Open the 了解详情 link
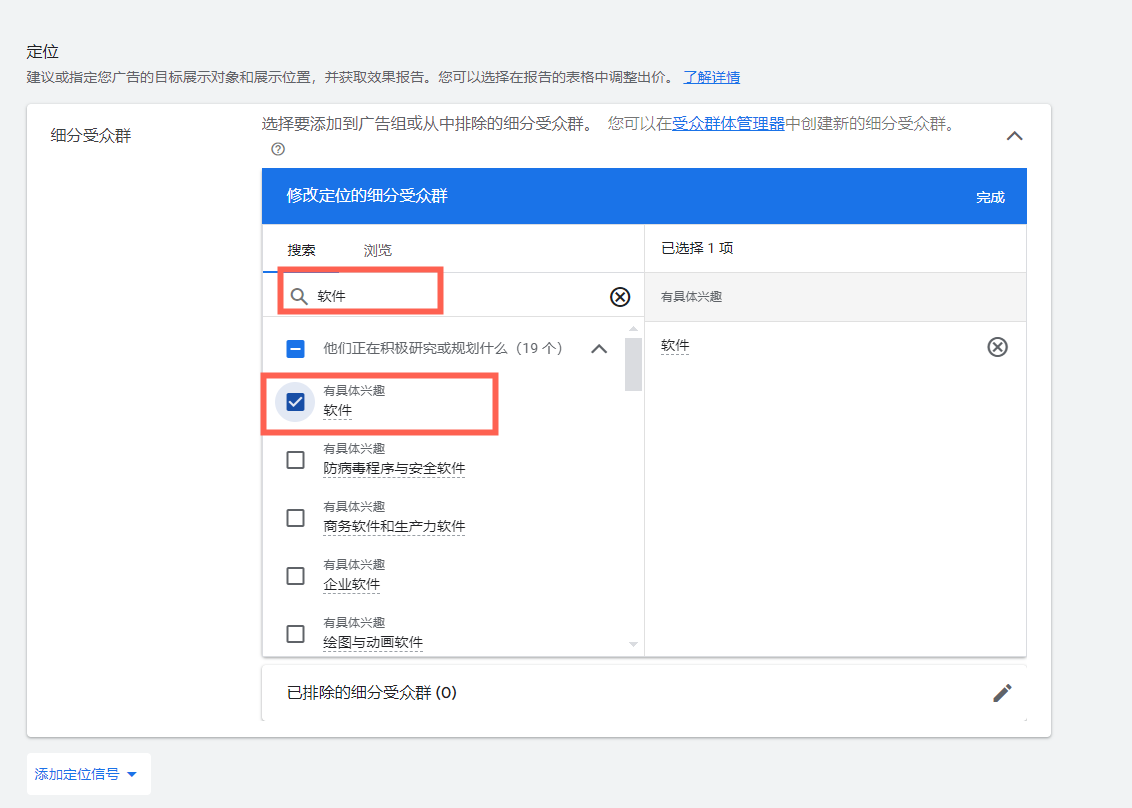The height and width of the screenshot is (808, 1132). 712,77
